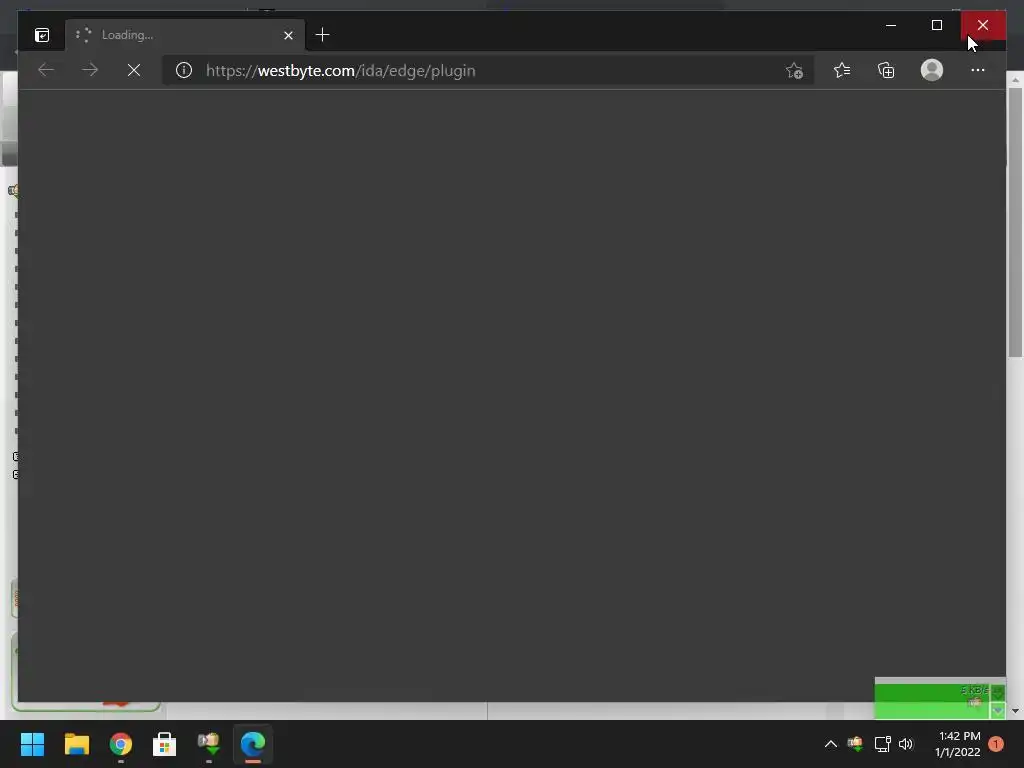The height and width of the screenshot is (768, 1024).
Task: Click the scrollbar down arrow of background window
Action: pos(1015,711)
